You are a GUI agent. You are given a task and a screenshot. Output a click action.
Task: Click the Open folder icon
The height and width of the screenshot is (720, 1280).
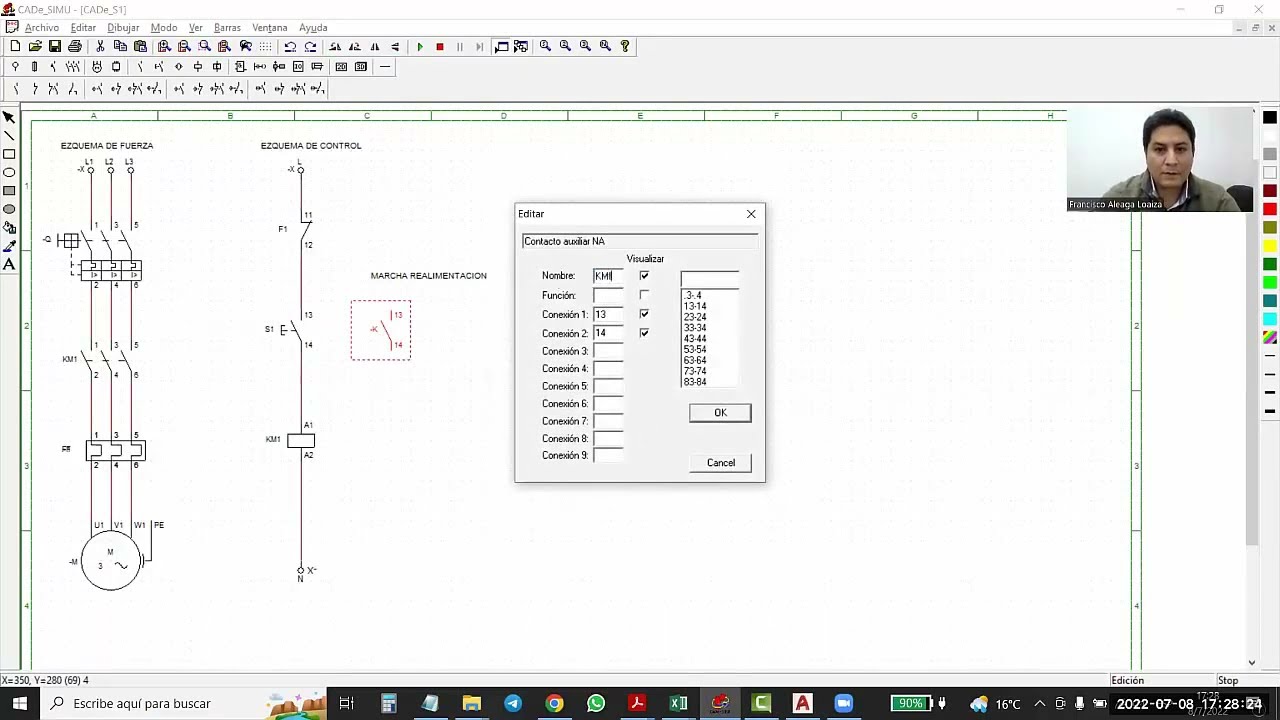click(35, 46)
